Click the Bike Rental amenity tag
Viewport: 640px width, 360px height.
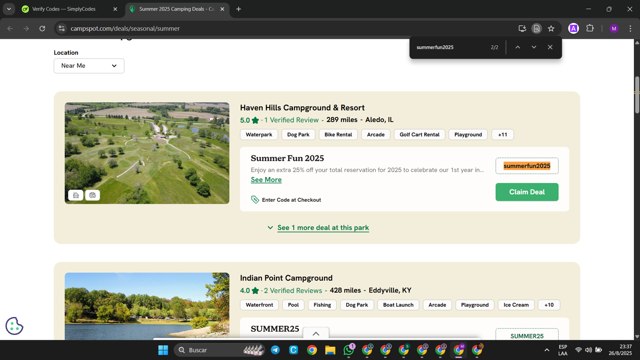coord(338,135)
